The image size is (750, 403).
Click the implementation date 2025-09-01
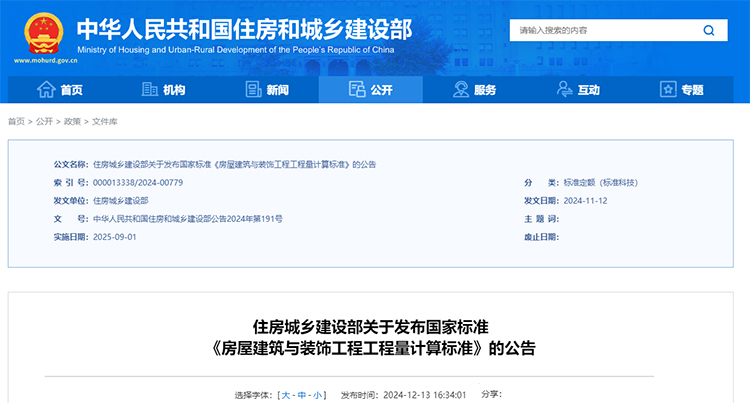(115, 237)
